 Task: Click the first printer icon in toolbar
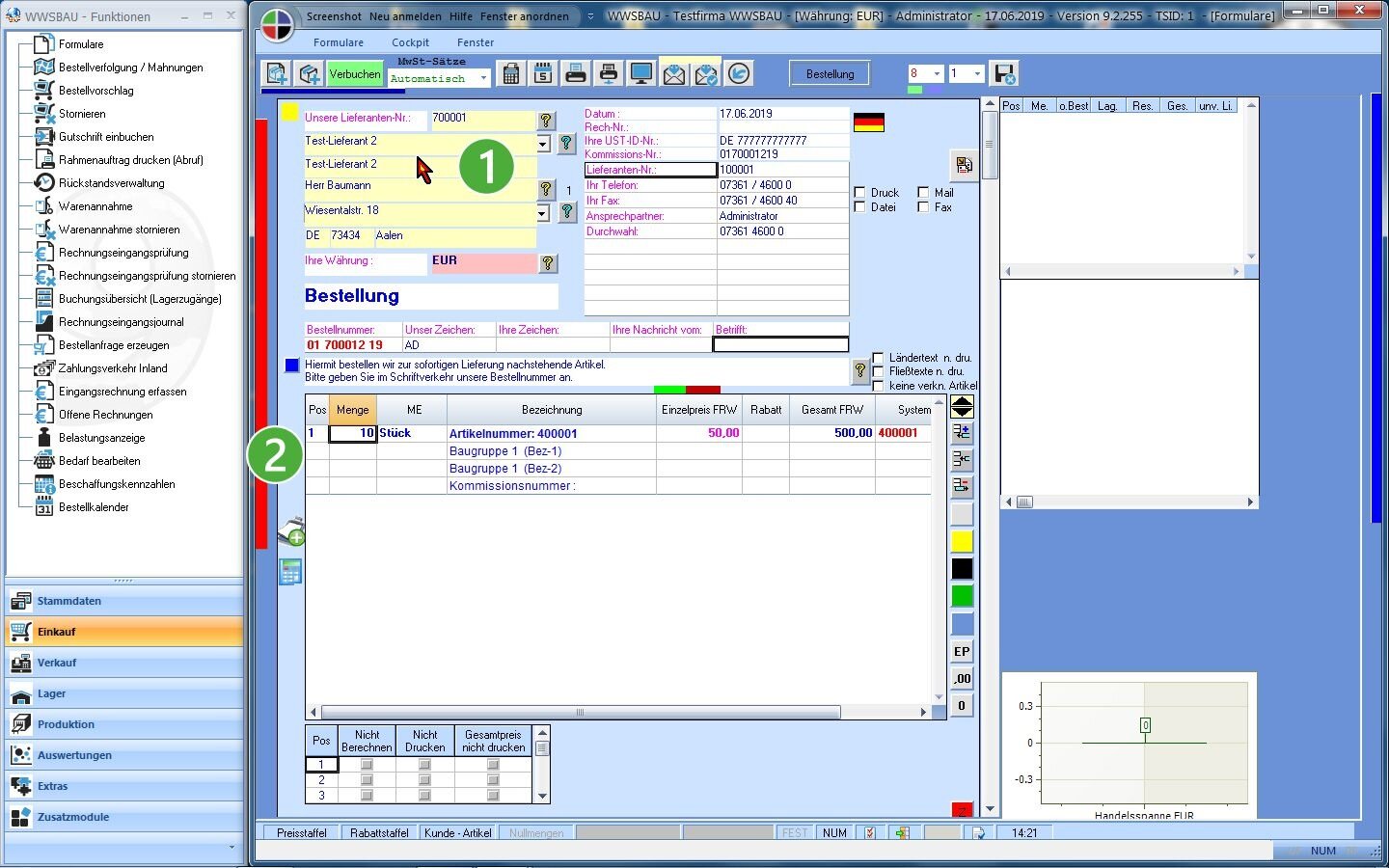(x=576, y=73)
